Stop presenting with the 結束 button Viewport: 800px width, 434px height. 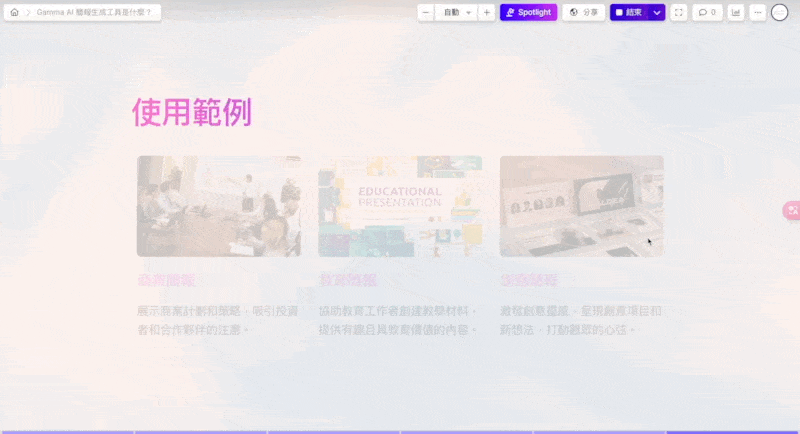coord(629,12)
